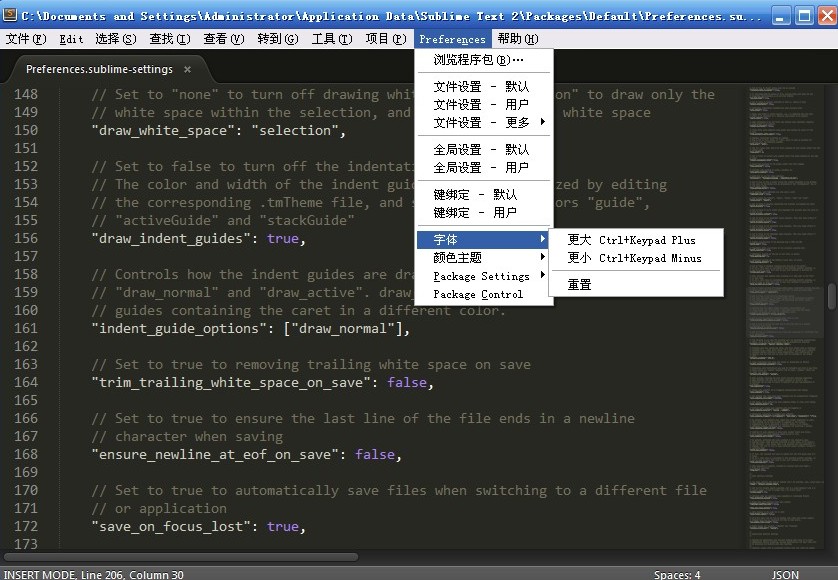Viewport: 838px width, 580px height.
Task: Open the Edit menu
Action: (x=71, y=39)
